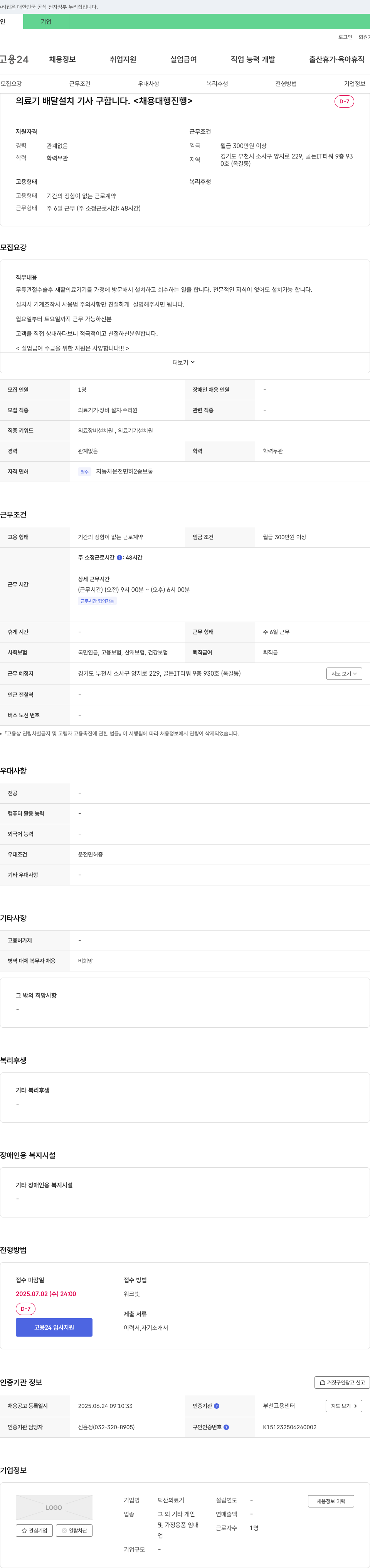Click block icon on 열람차단 button
This screenshot has width=370, height=1568.
(x=64, y=1530)
